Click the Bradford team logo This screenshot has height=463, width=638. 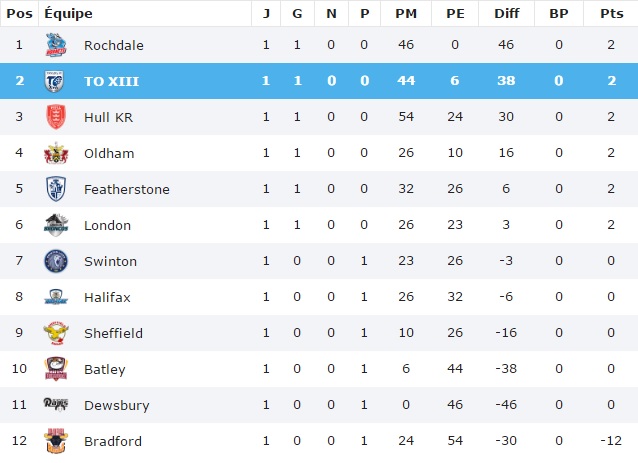coord(56,441)
